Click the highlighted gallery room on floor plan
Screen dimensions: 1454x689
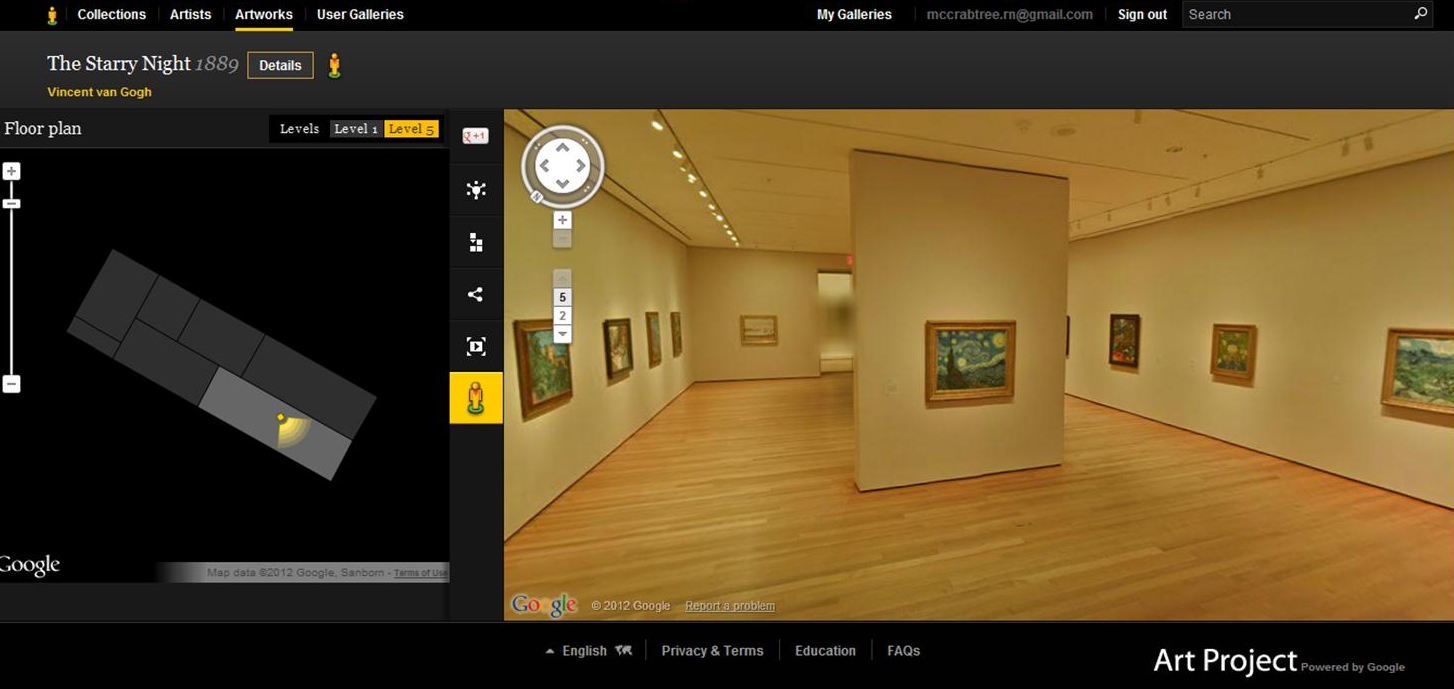(275, 425)
